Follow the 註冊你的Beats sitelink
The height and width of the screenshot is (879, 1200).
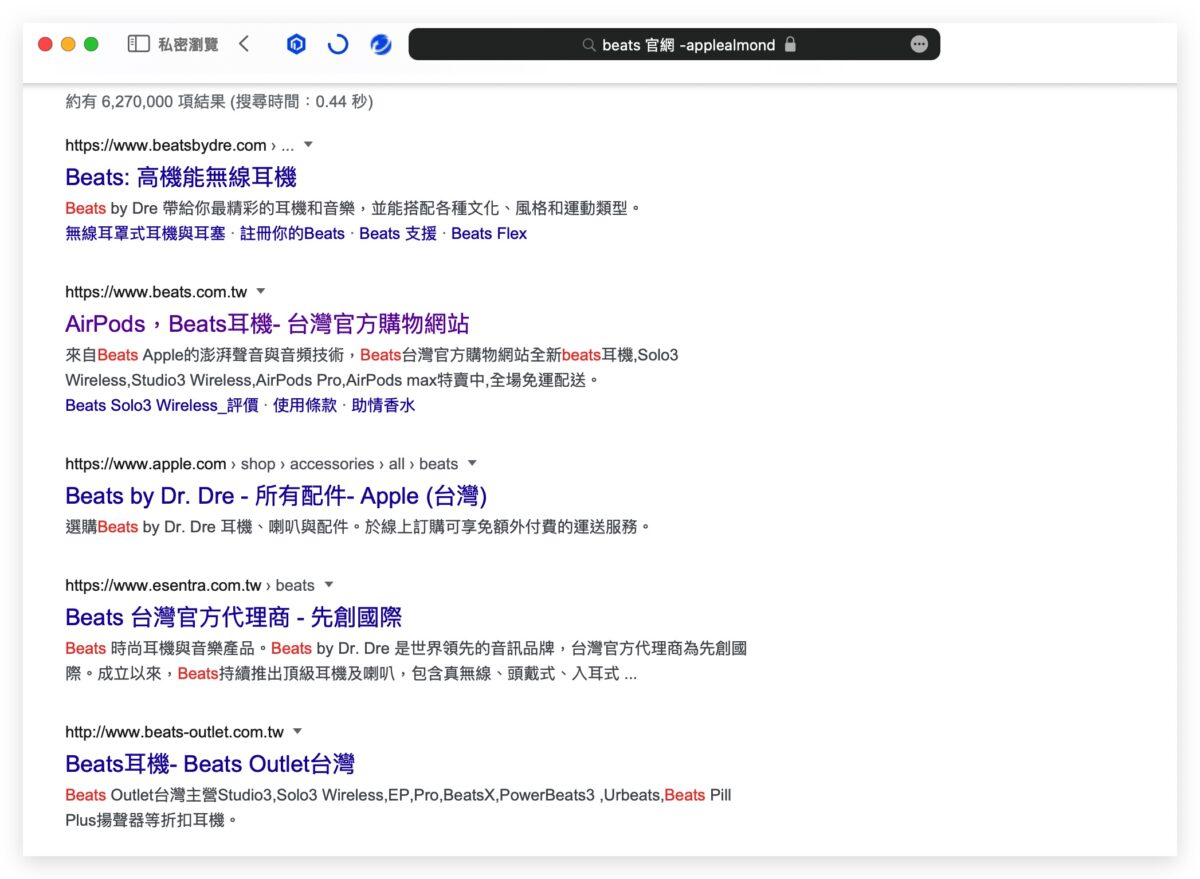pos(292,234)
